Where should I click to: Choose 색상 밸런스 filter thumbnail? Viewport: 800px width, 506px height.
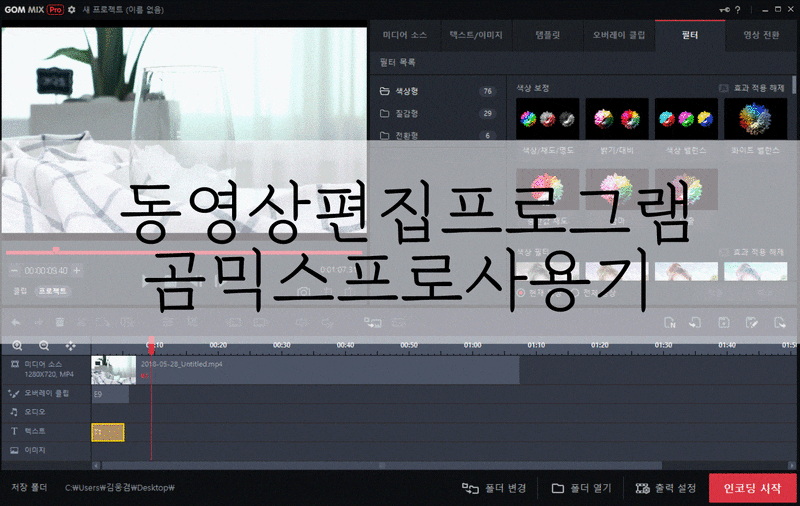coord(686,119)
